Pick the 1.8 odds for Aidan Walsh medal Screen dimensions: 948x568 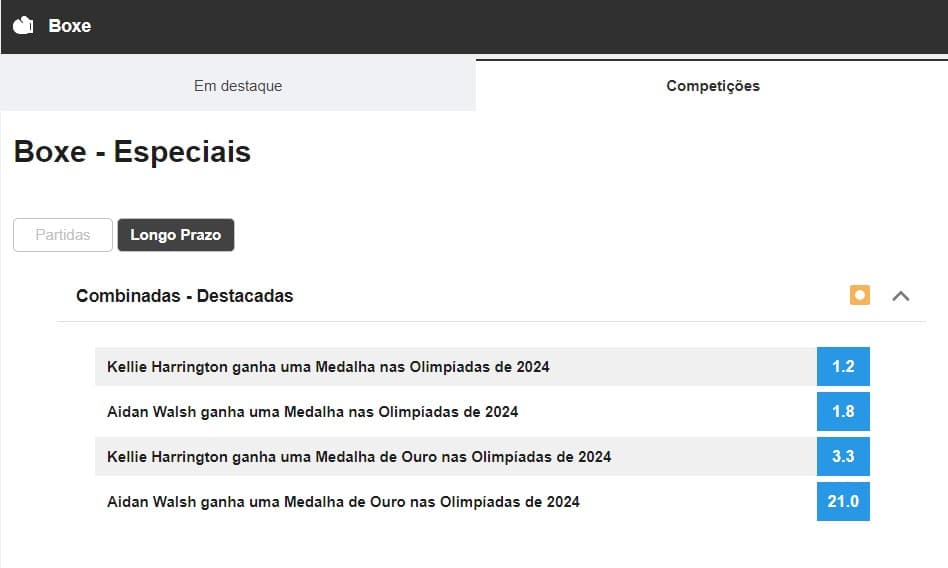pyautogui.click(x=843, y=411)
